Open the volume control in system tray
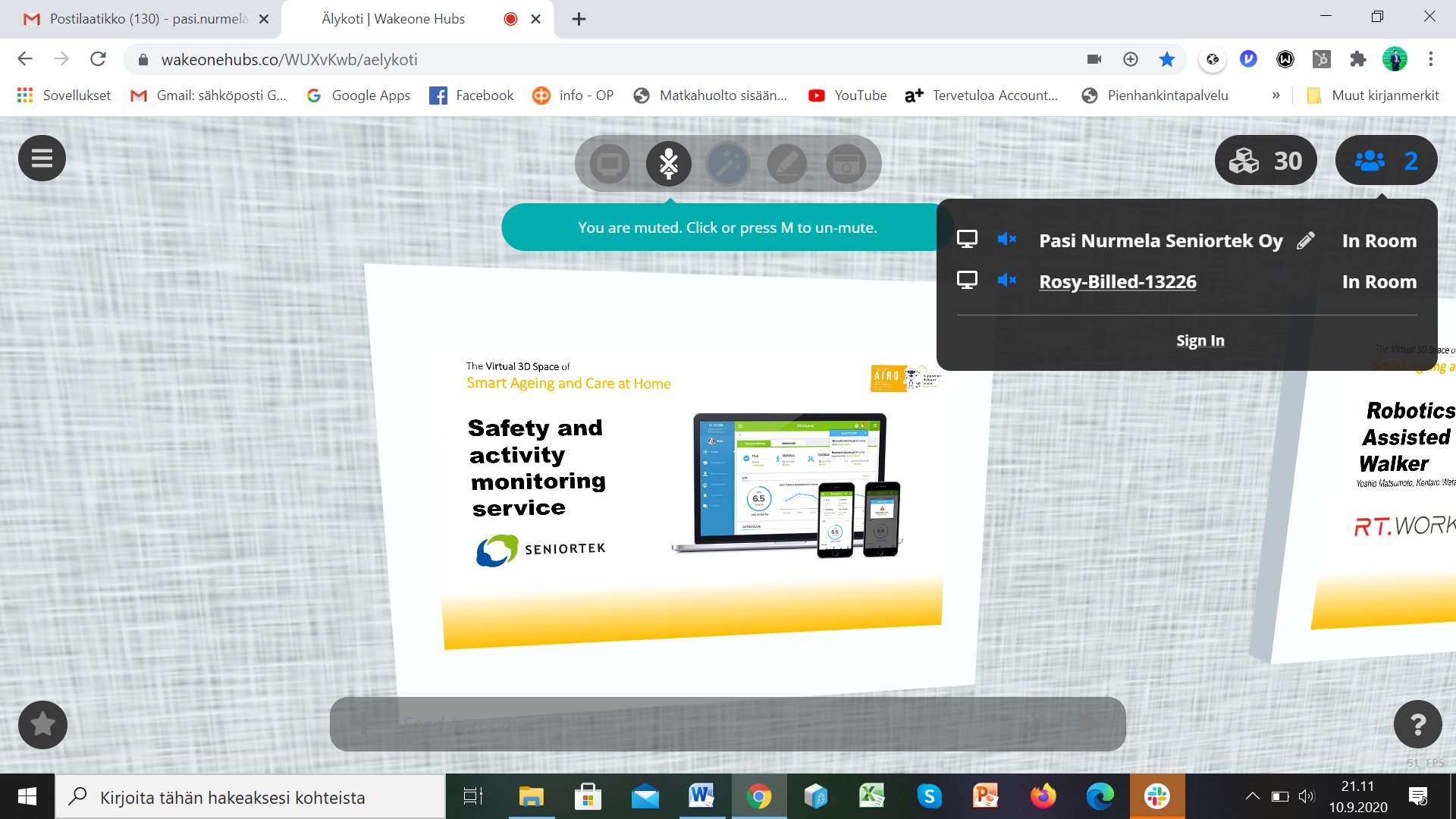 pyautogui.click(x=1306, y=796)
